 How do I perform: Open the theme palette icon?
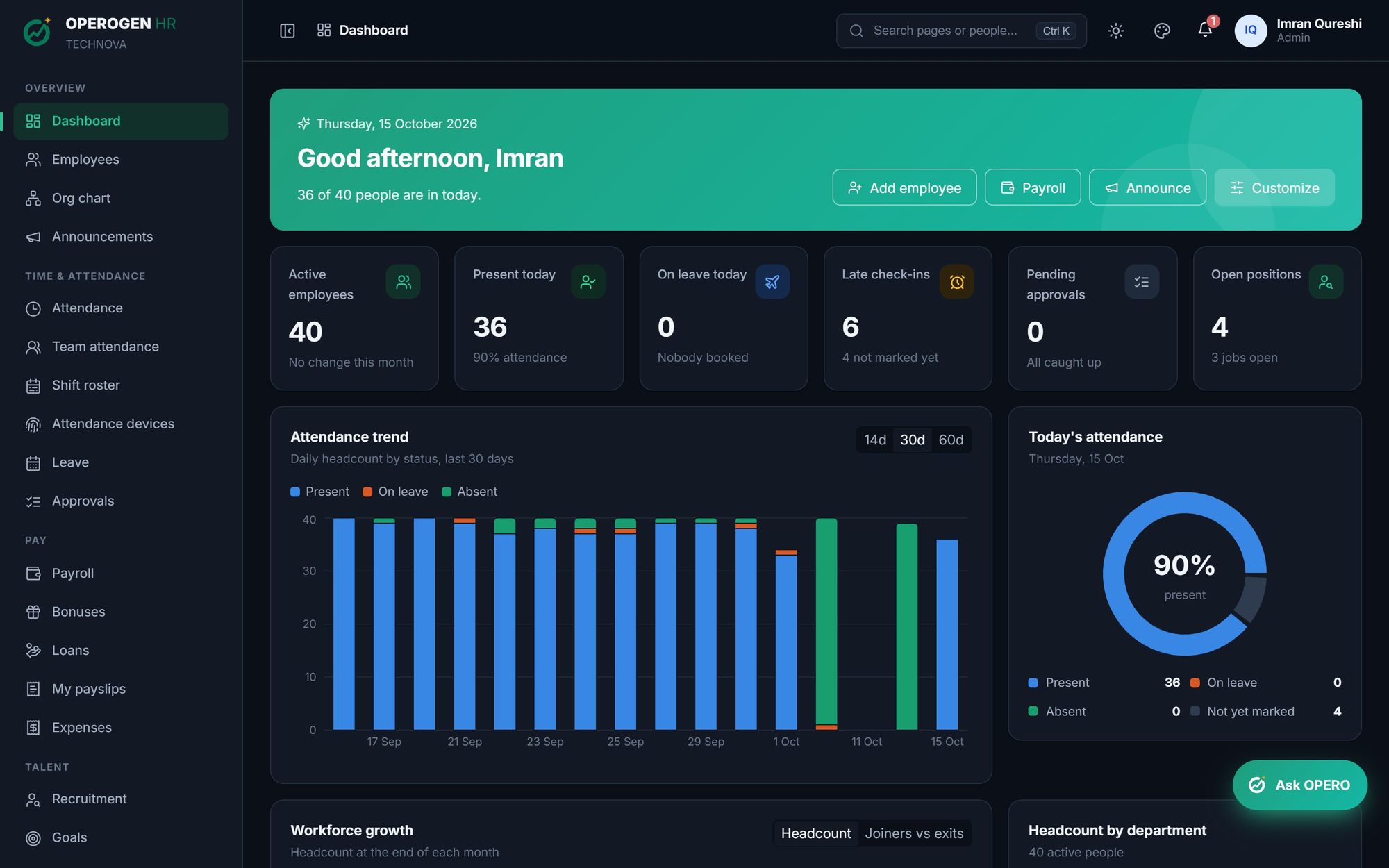point(1162,31)
